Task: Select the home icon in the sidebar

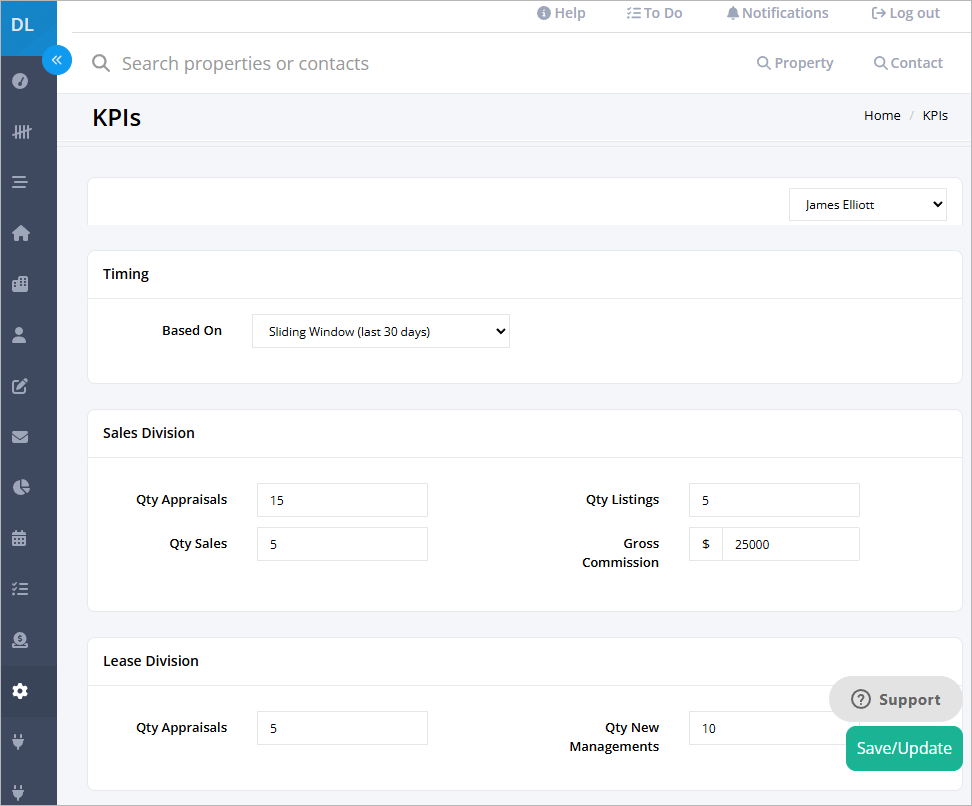Action: [20, 233]
